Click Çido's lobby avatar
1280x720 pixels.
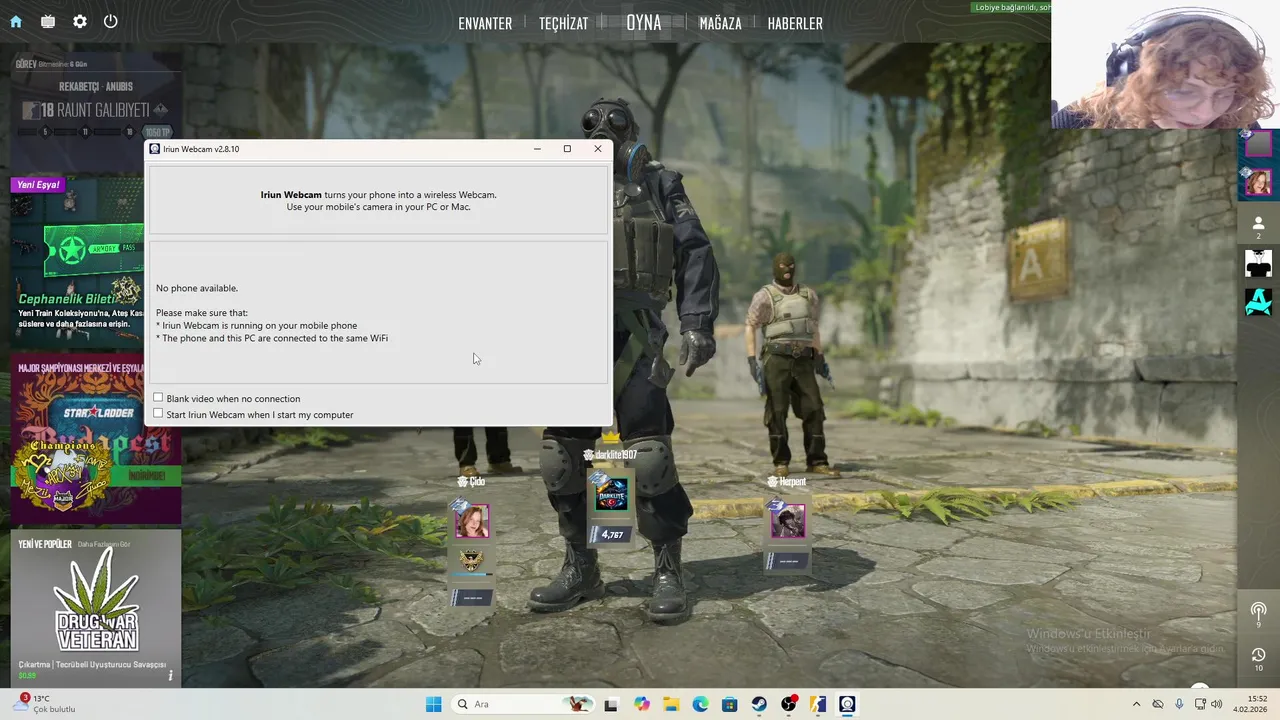pos(472,521)
